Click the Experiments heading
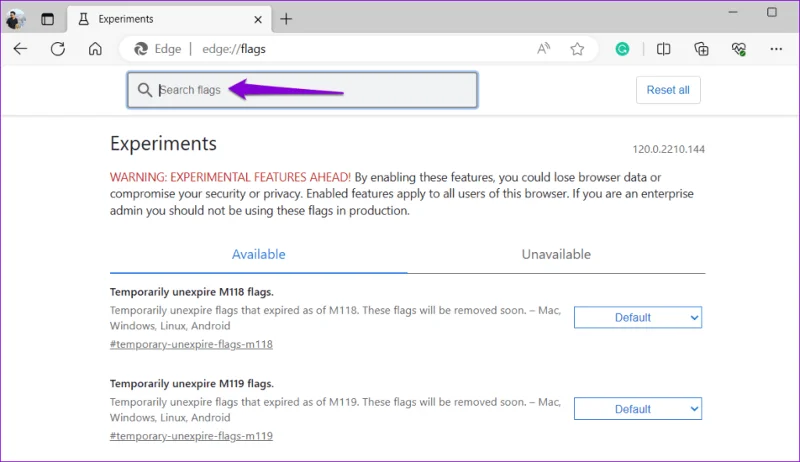800x462 pixels. coord(163,144)
